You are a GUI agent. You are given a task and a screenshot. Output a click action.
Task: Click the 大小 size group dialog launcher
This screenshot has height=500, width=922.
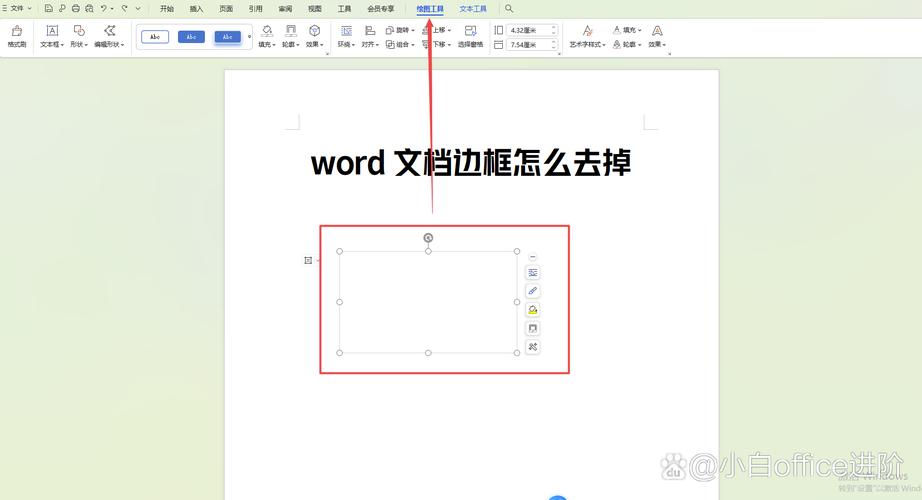tap(559, 54)
